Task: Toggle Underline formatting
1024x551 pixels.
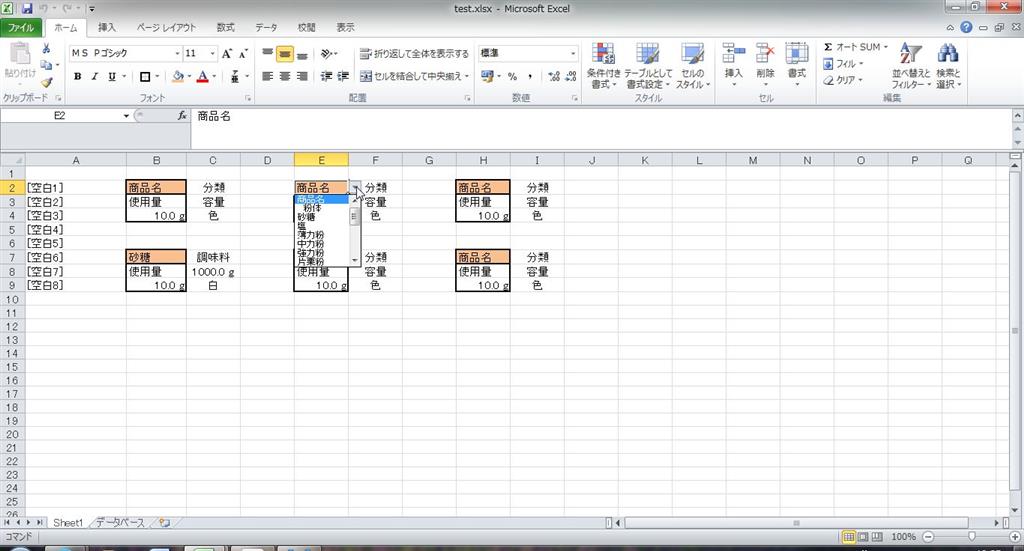Action: [112, 76]
